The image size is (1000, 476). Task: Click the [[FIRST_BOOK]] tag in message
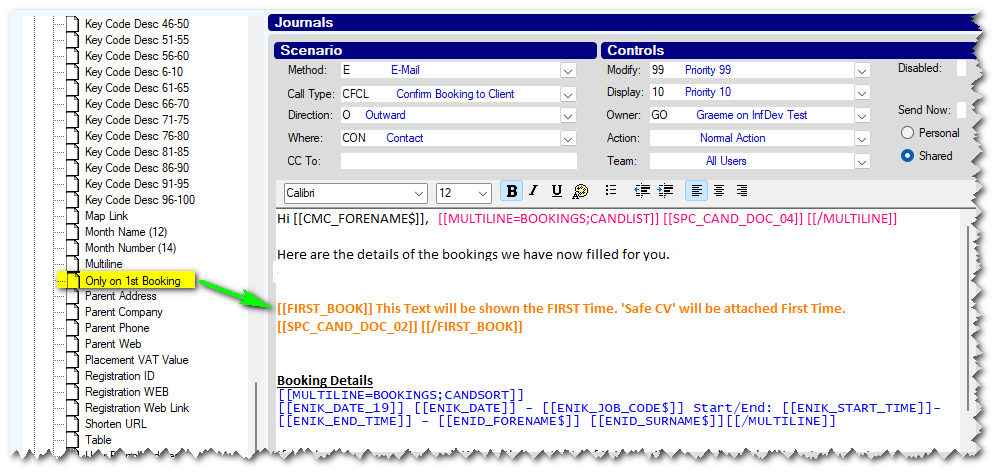pyautogui.click(x=325, y=309)
